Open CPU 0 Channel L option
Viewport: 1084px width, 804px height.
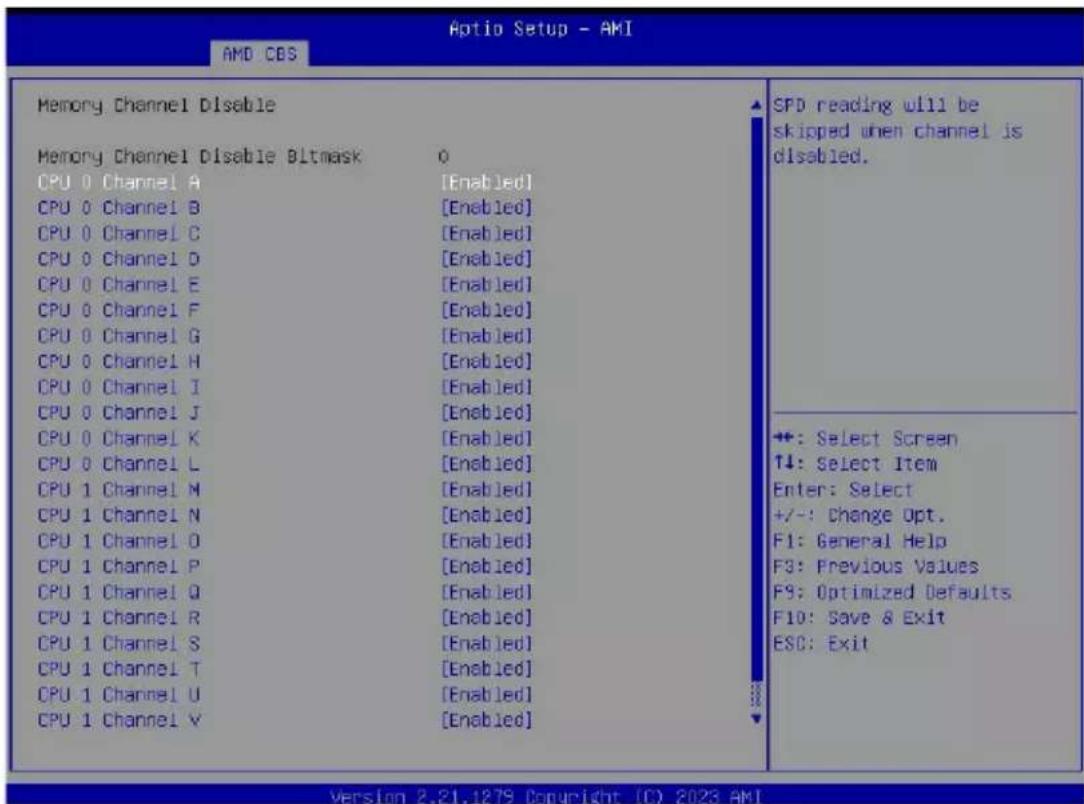pos(285,464)
